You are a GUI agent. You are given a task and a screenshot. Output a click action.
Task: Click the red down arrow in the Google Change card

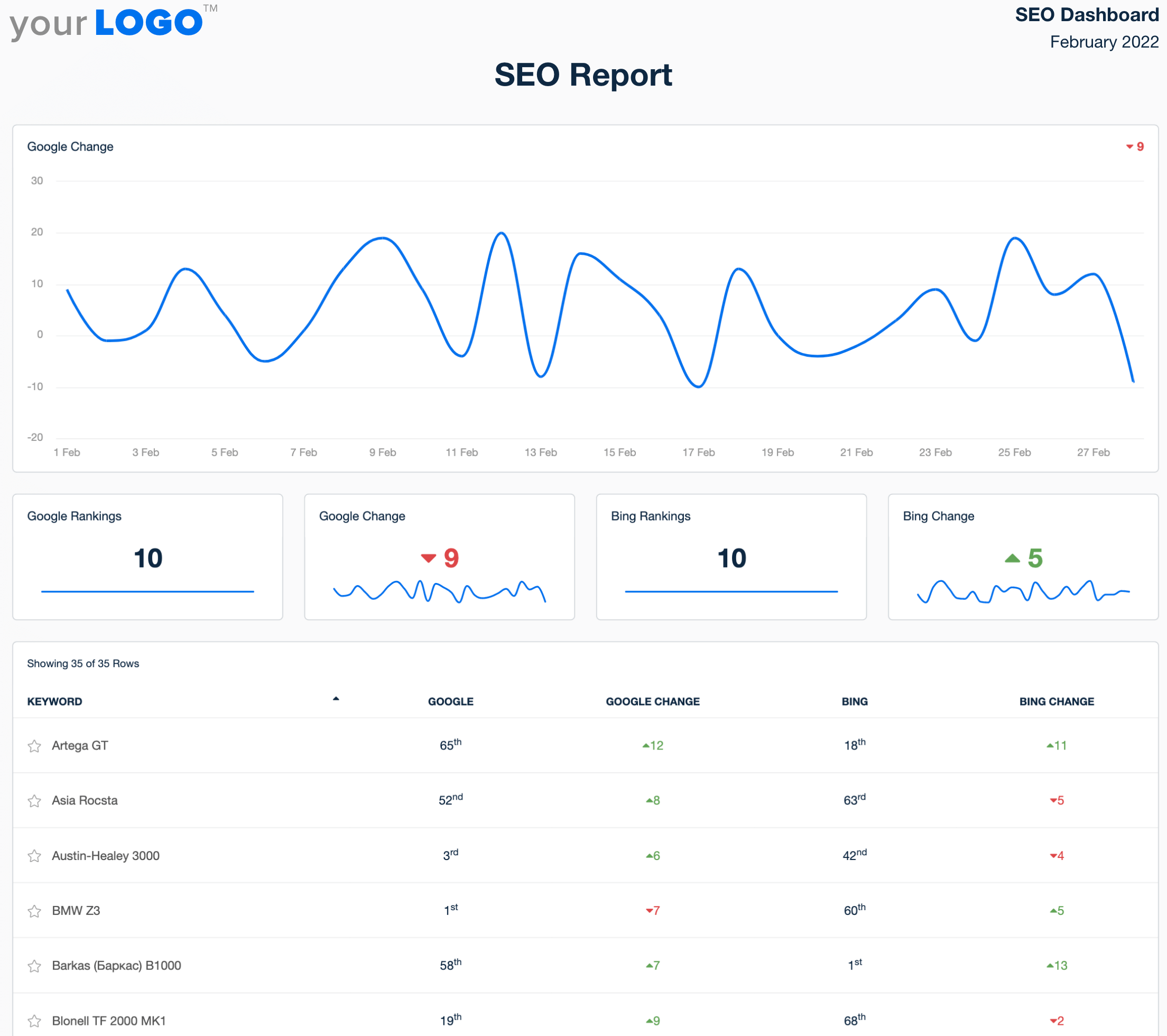pos(428,559)
